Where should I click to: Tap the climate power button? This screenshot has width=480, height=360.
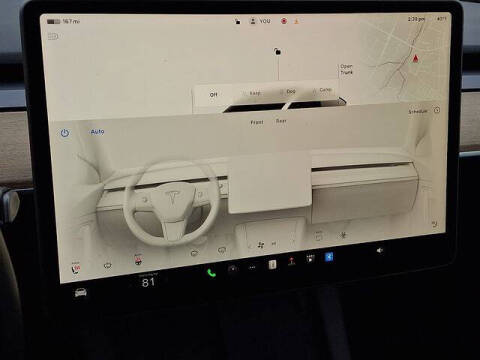65,133
